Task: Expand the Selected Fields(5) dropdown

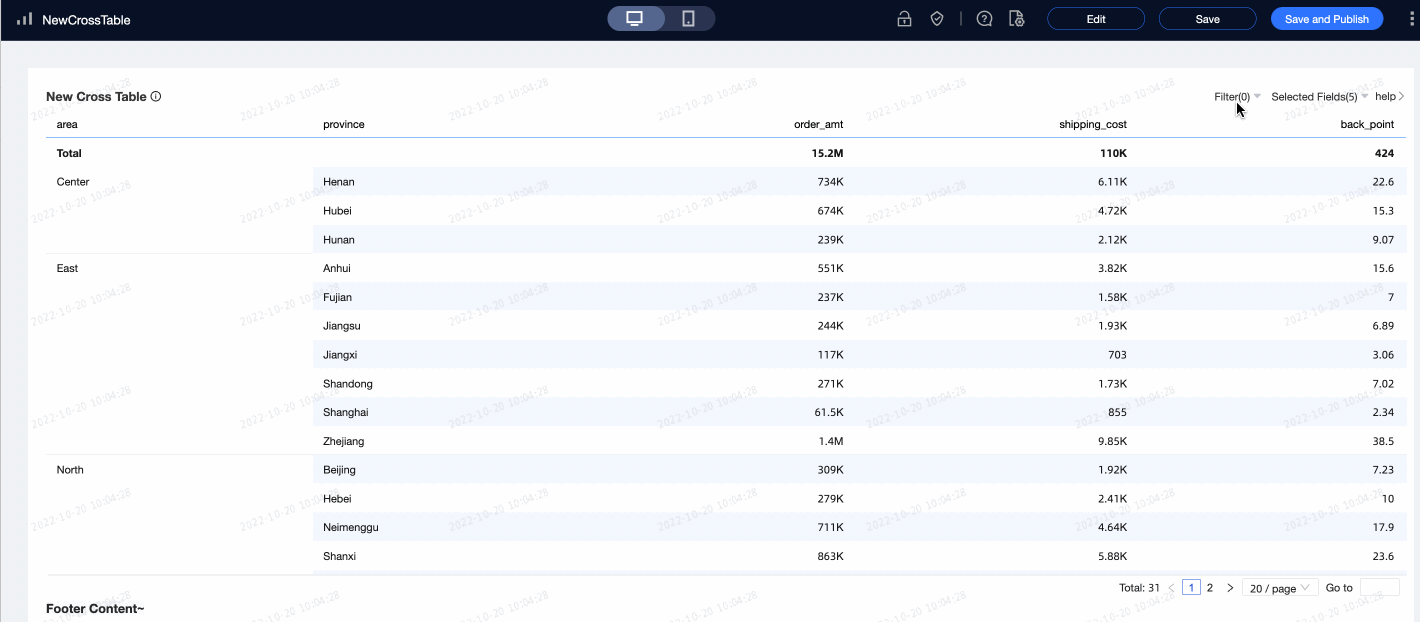Action: click(1320, 97)
